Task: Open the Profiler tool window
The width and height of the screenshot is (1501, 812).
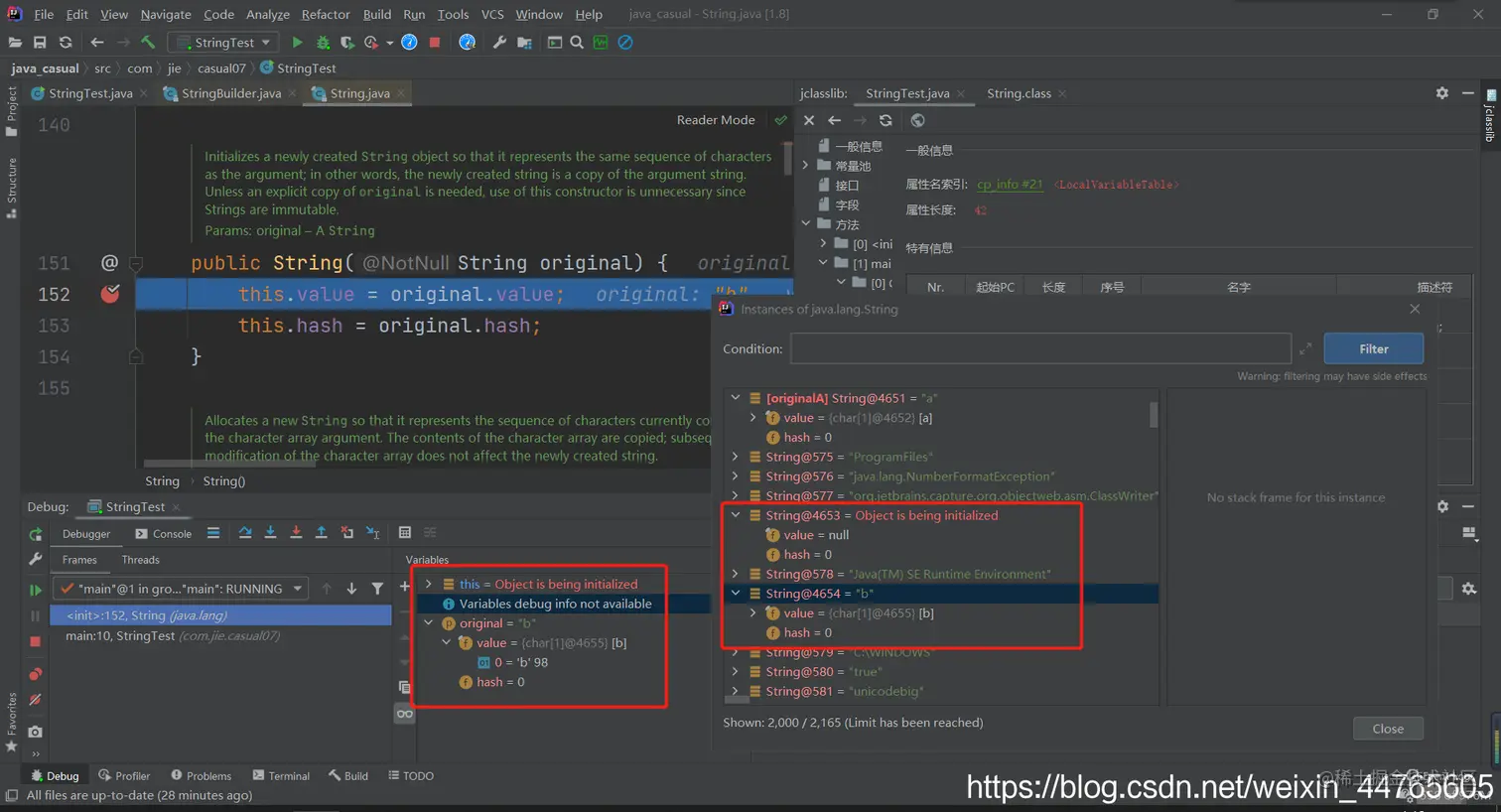Action: (124, 775)
